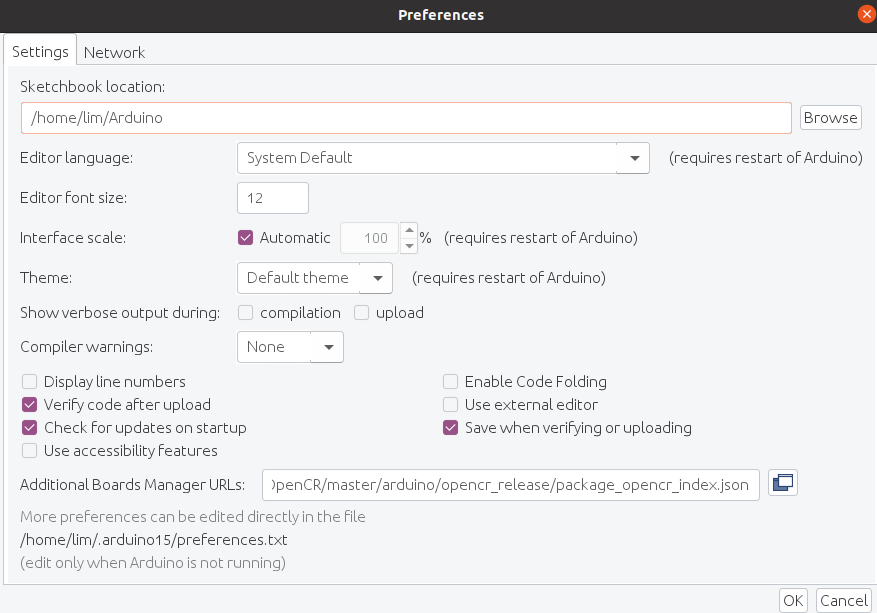Enable verbose output during compilation
The image size is (877, 613).
[x=246, y=313]
